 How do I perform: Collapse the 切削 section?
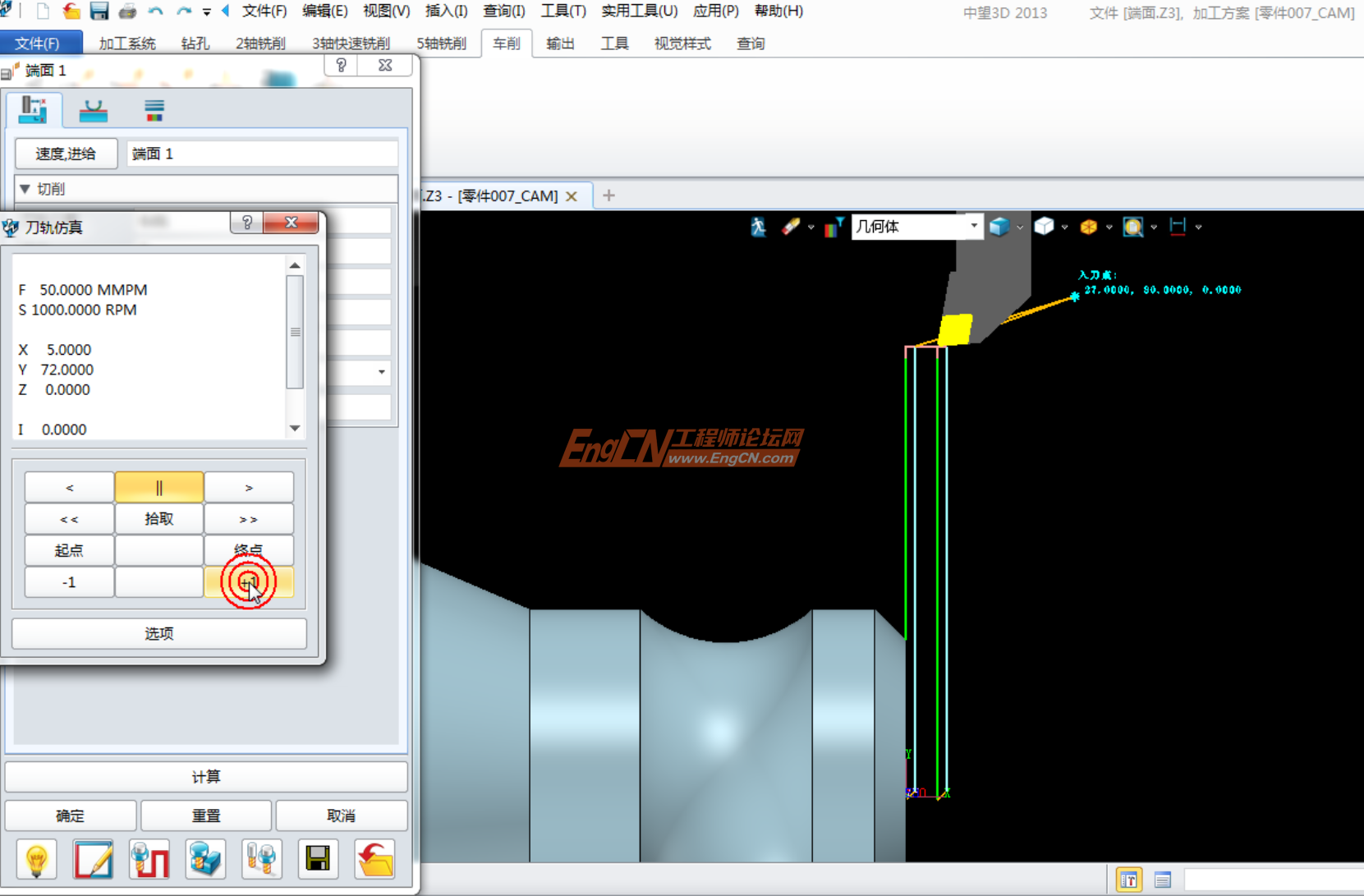click(x=25, y=189)
